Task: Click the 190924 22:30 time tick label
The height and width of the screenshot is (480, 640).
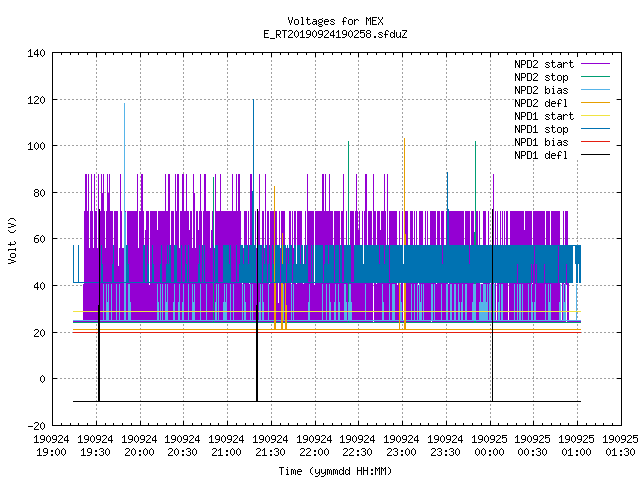Action: [x=358, y=446]
